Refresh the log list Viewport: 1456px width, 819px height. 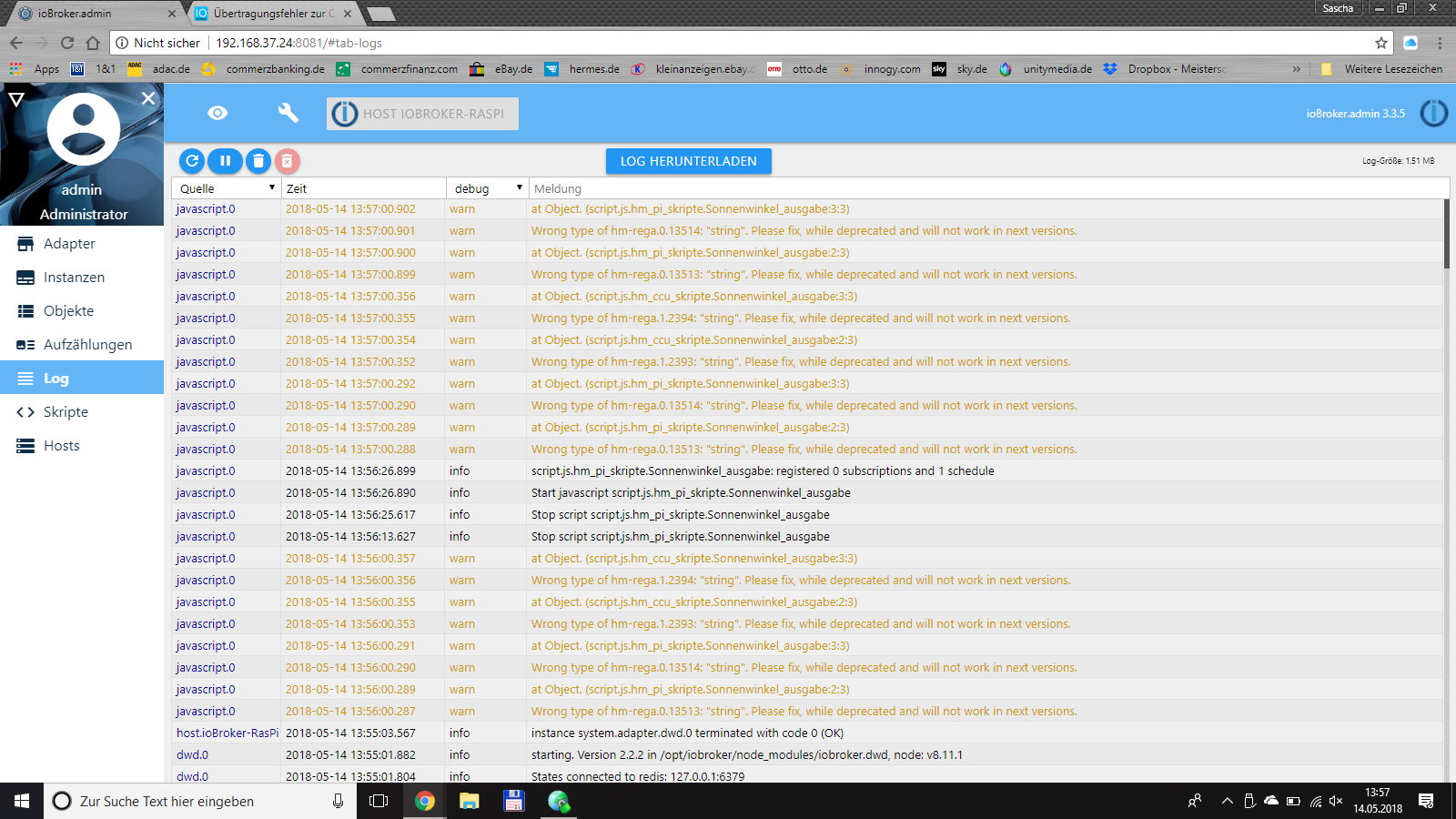click(192, 161)
